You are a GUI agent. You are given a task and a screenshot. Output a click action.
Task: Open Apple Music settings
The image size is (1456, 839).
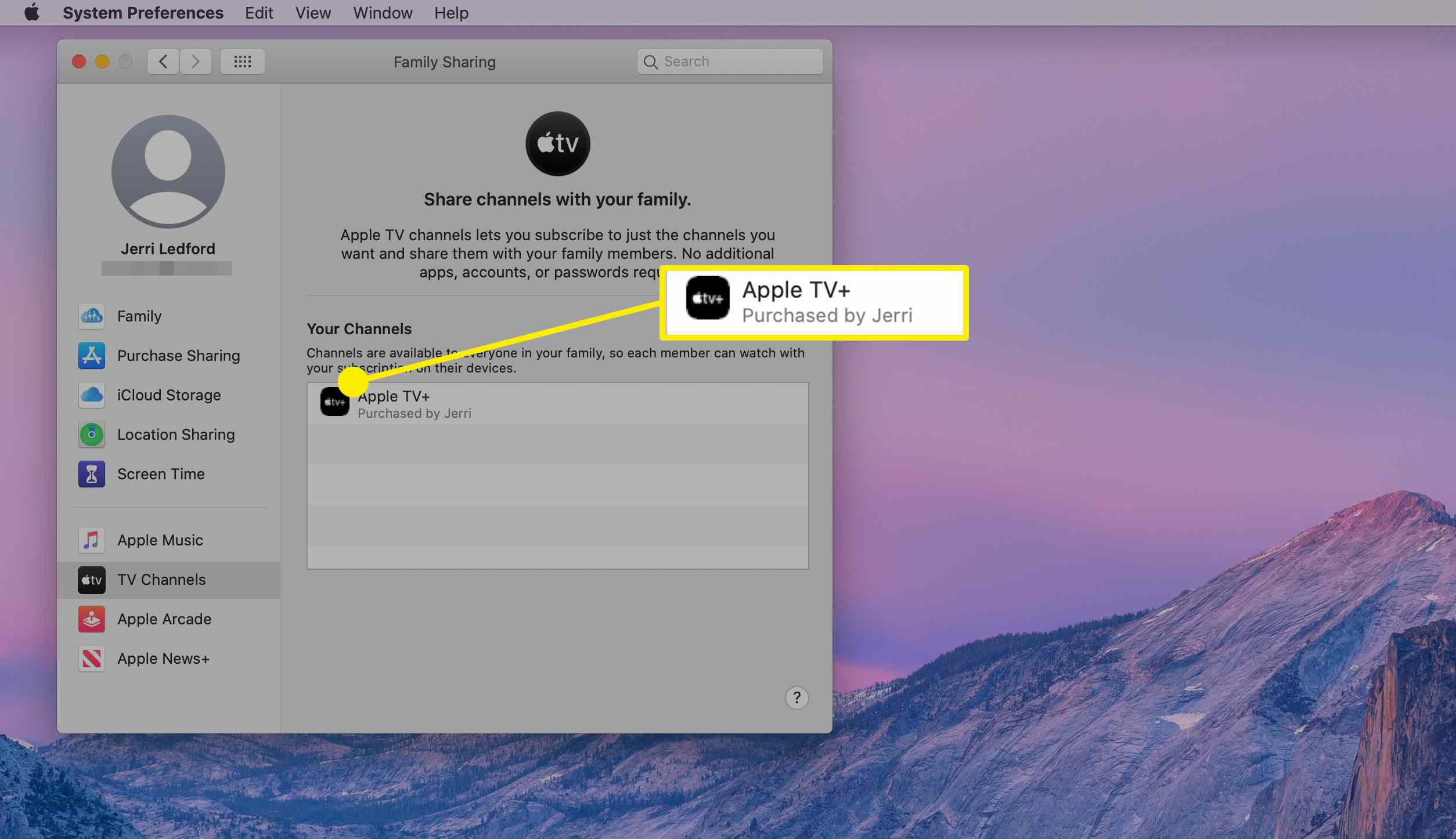[160, 540]
